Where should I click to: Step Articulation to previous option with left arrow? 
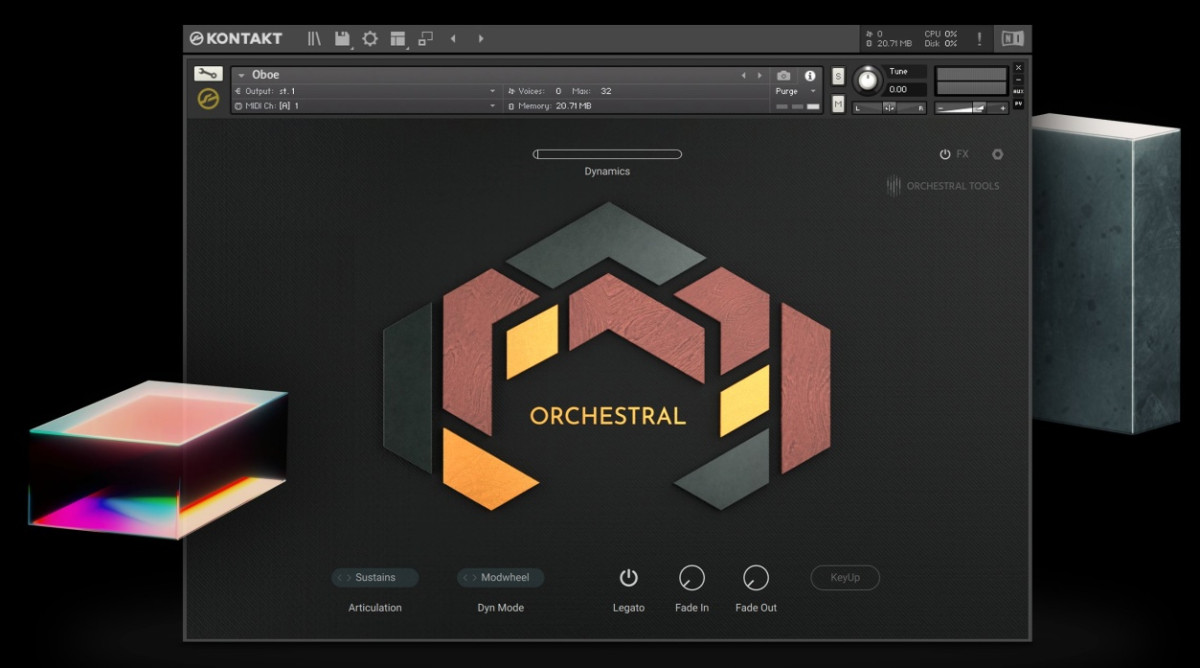pos(339,578)
